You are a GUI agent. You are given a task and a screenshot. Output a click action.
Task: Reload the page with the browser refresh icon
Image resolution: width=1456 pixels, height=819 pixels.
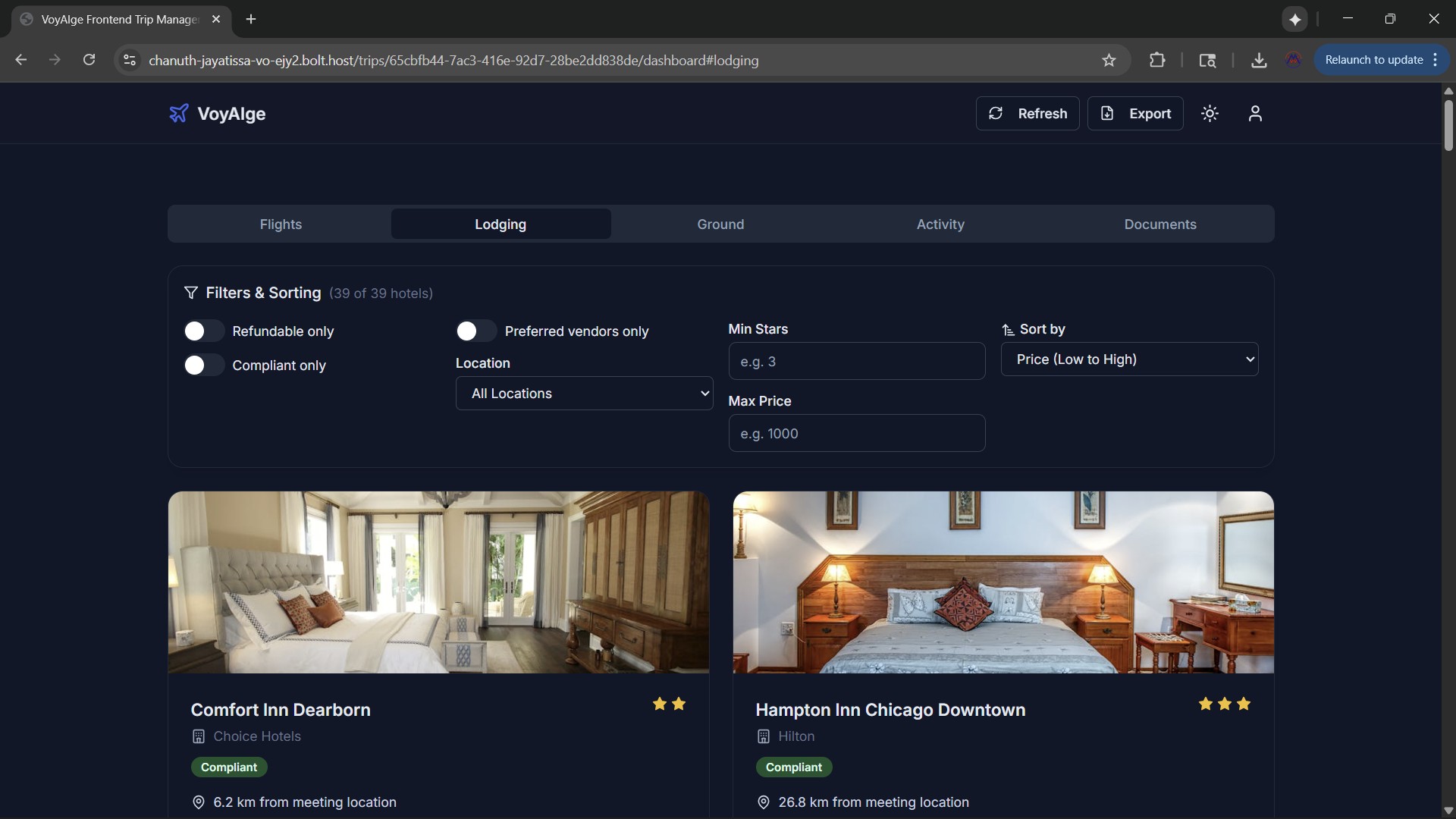click(89, 60)
